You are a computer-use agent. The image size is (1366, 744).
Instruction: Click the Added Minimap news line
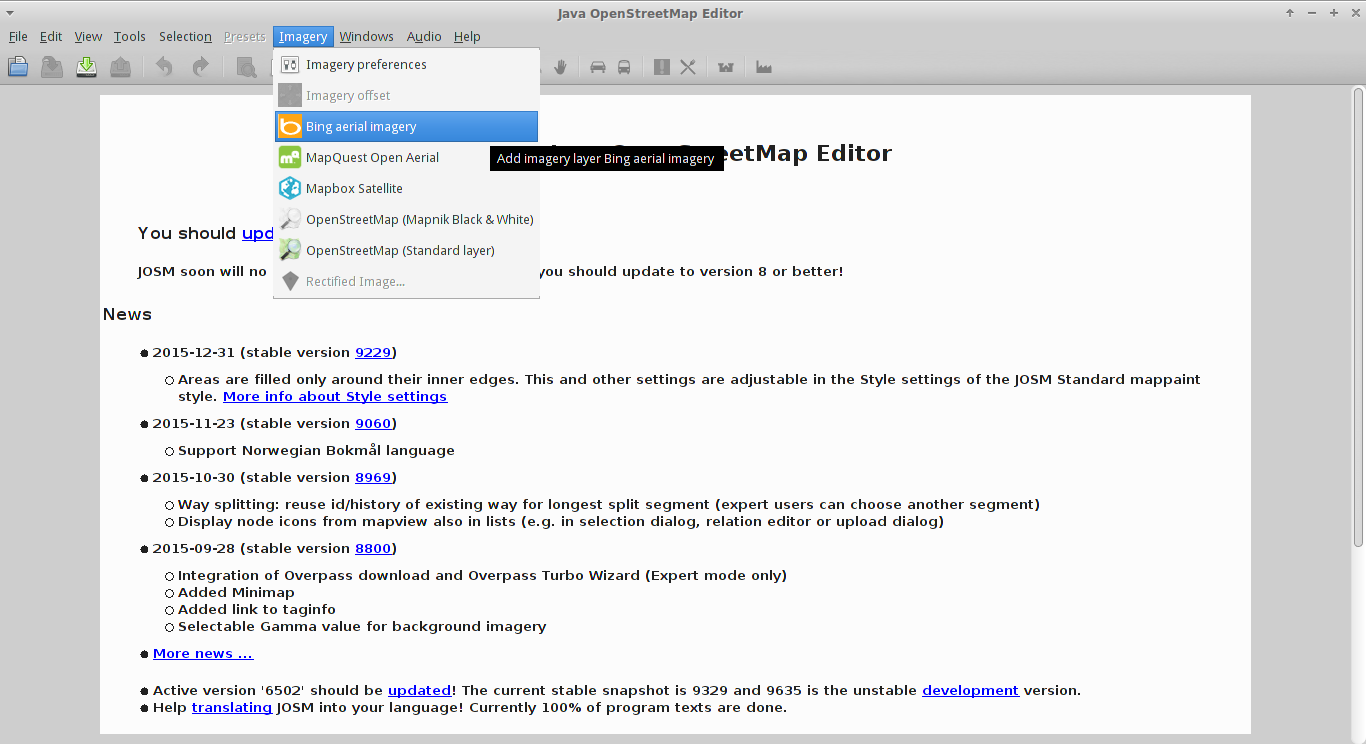click(x=236, y=592)
